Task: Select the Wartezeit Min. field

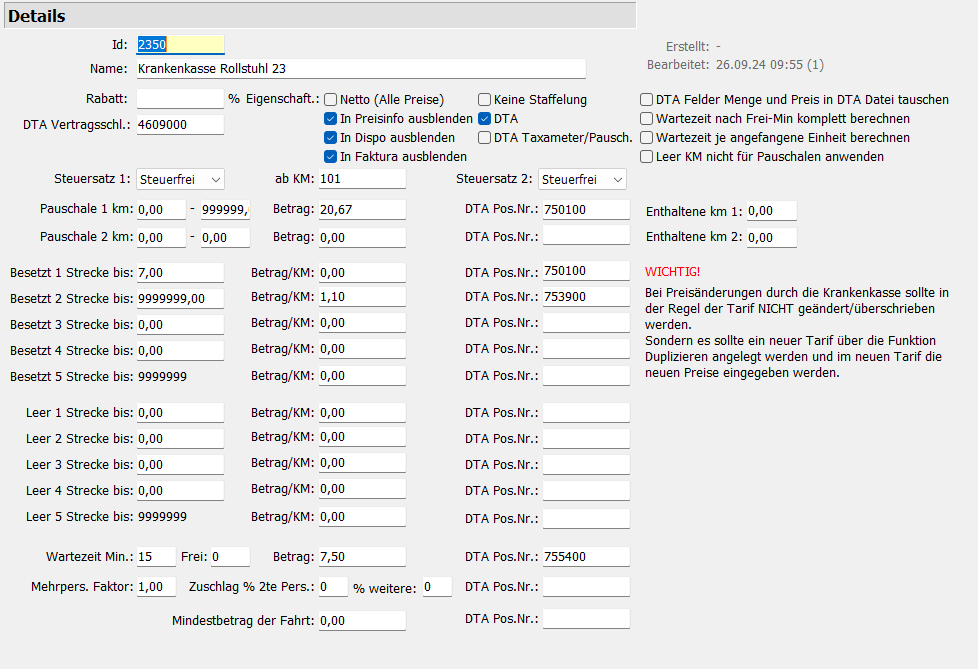Action: pos(156,557)
